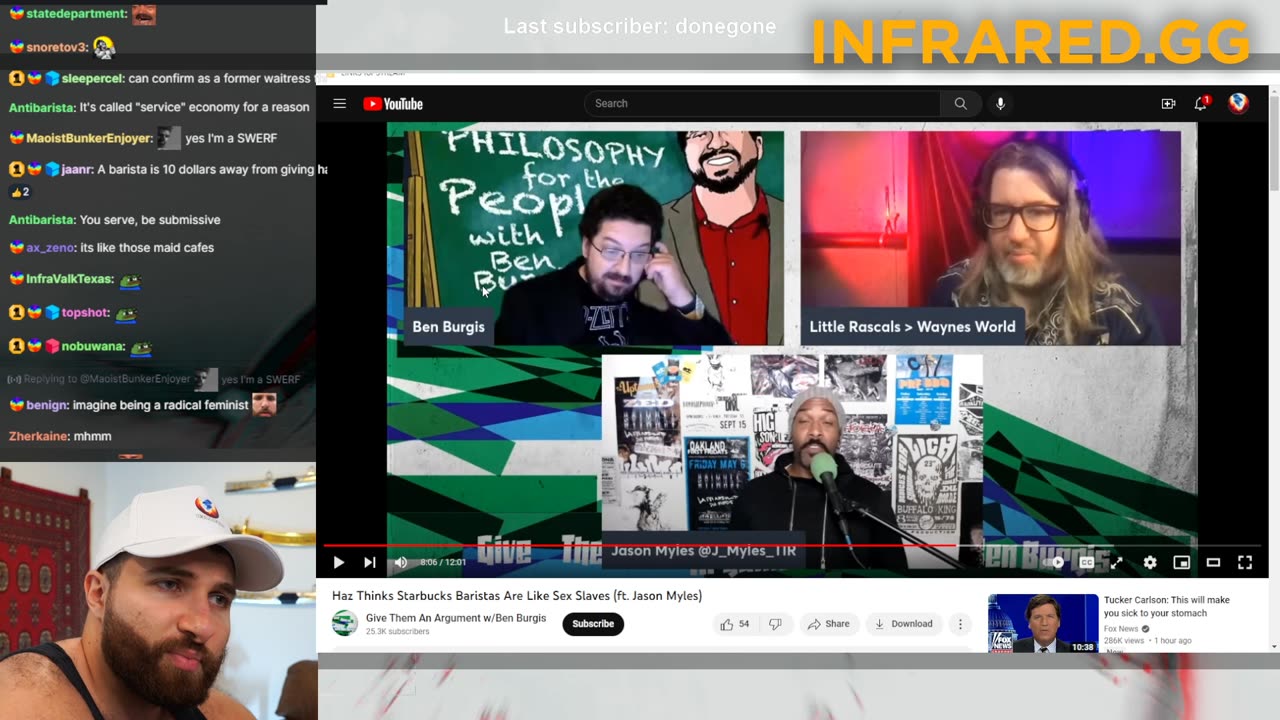Skip to next video
1280x720 pixels.
[369, 562]
